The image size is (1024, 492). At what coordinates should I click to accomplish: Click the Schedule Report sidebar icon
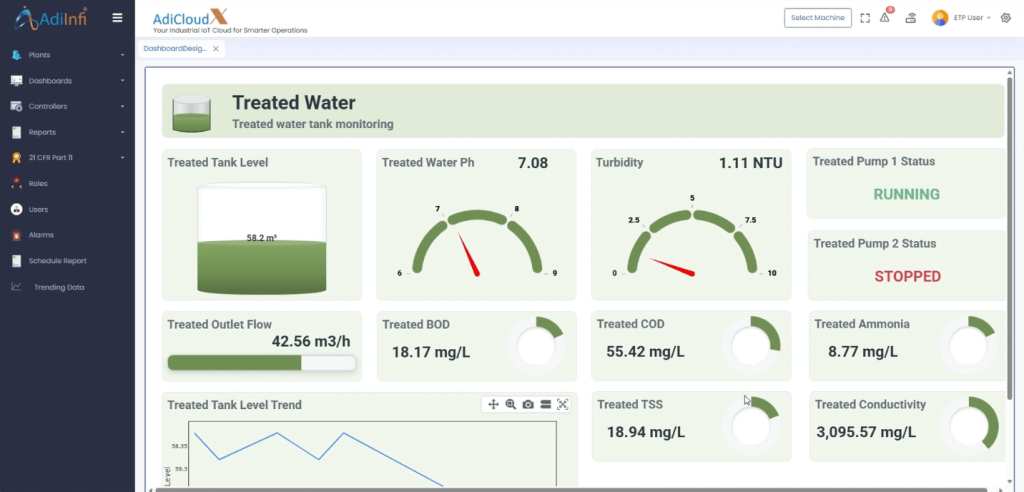coord(16,261)
